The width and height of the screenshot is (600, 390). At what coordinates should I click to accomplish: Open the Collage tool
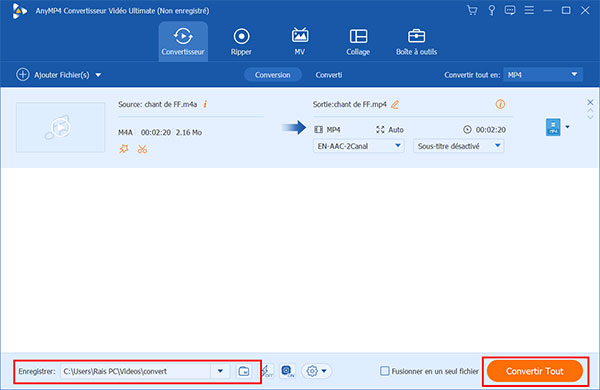[x=358, y=42]
